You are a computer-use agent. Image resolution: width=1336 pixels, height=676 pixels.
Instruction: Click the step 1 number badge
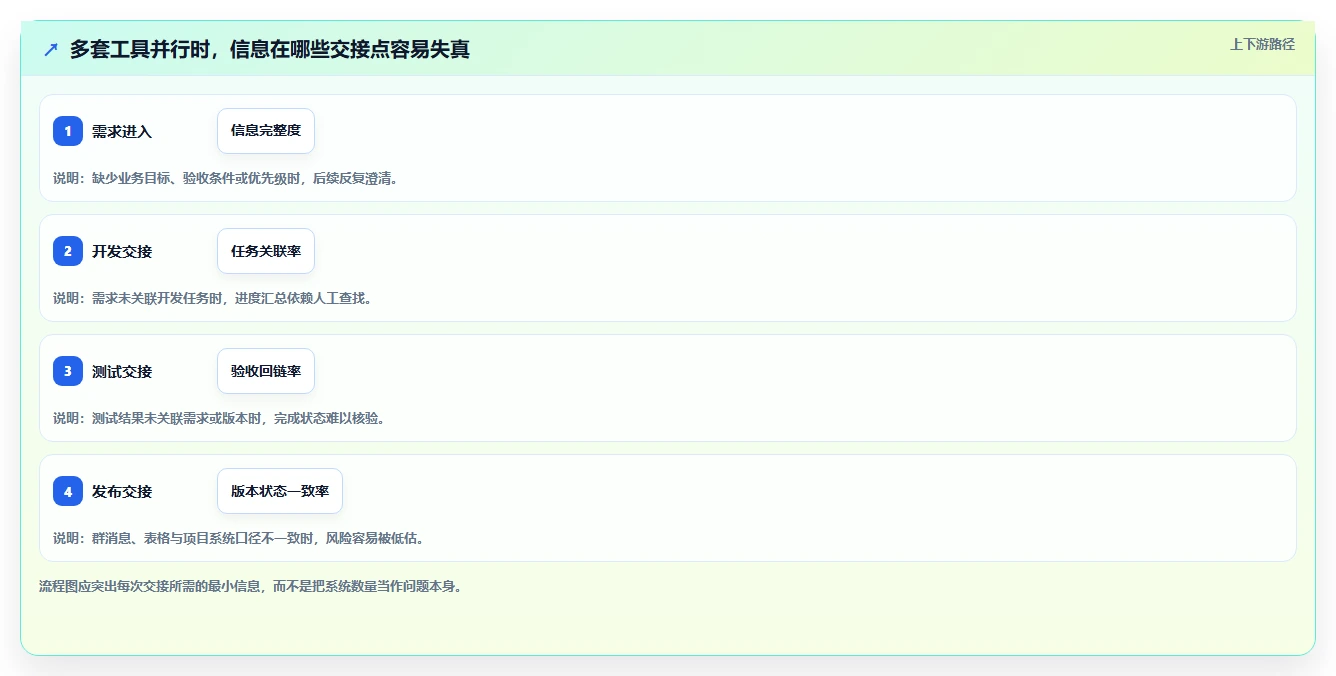(x=68, y=131)
